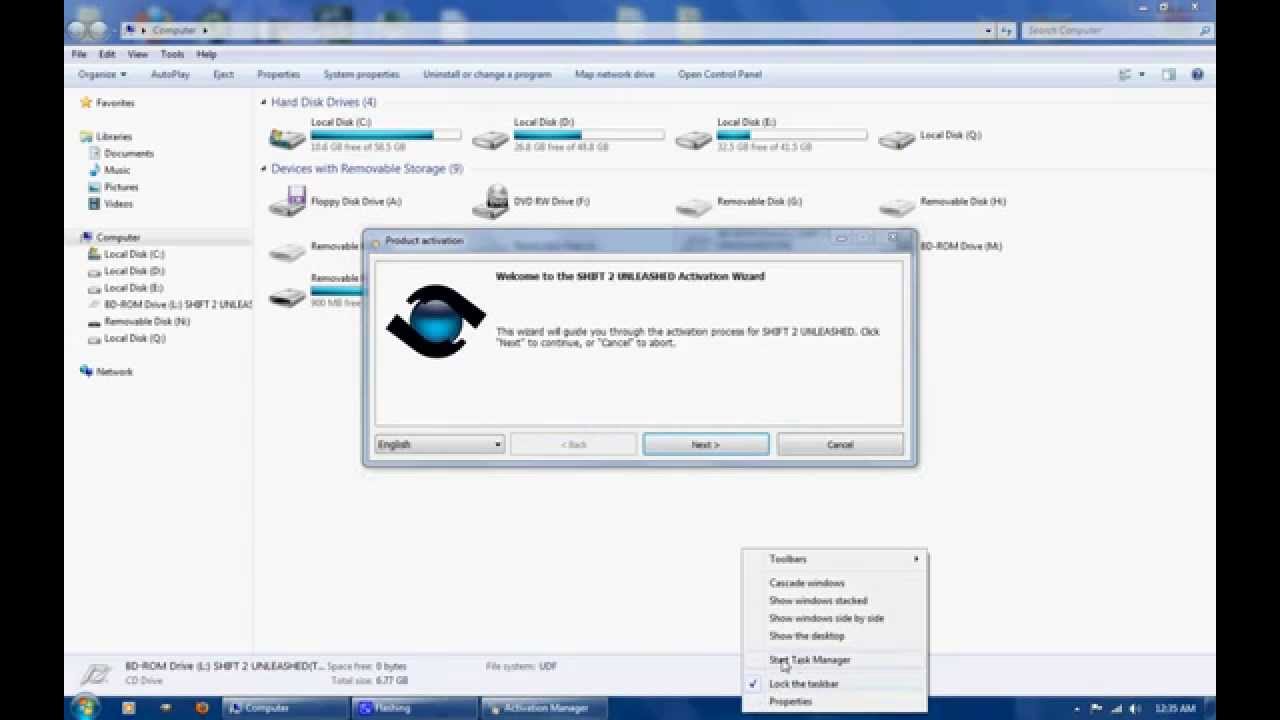Select the DVD RW Drive (F:) icon

490,202
